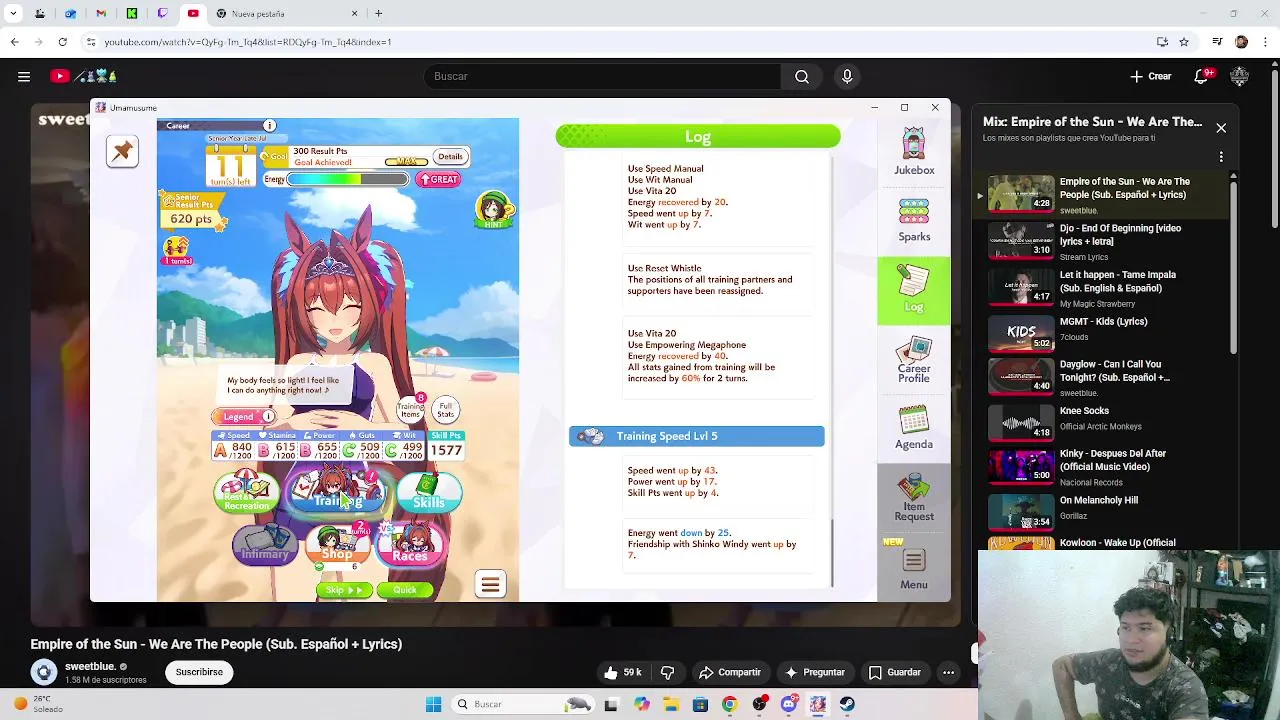Open Windows Start menu

(433, 704)
